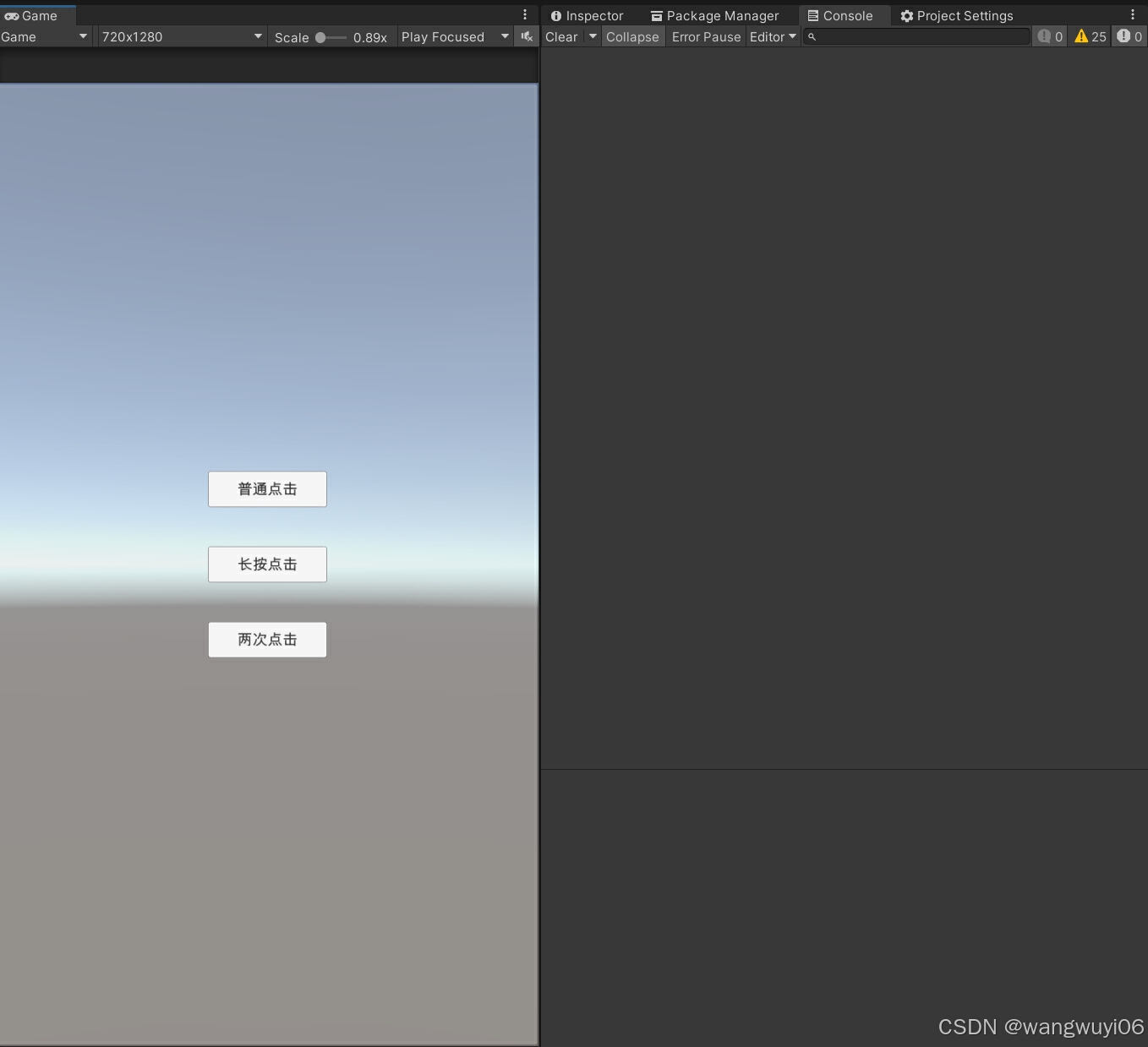Toggle the mute audio icon in Game view

pyautogui.click(x=526, y=36)
